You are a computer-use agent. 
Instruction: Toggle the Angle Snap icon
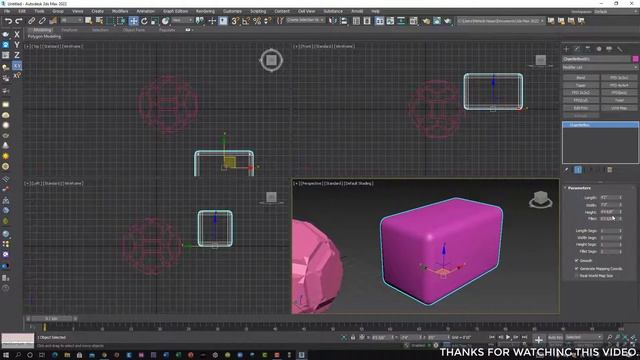(x=246, y=21)
